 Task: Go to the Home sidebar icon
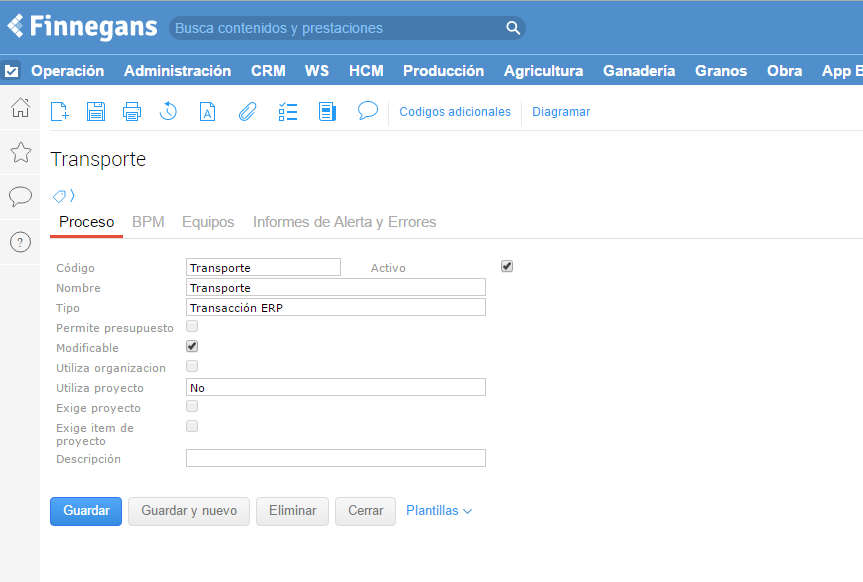tap(20, 107)
